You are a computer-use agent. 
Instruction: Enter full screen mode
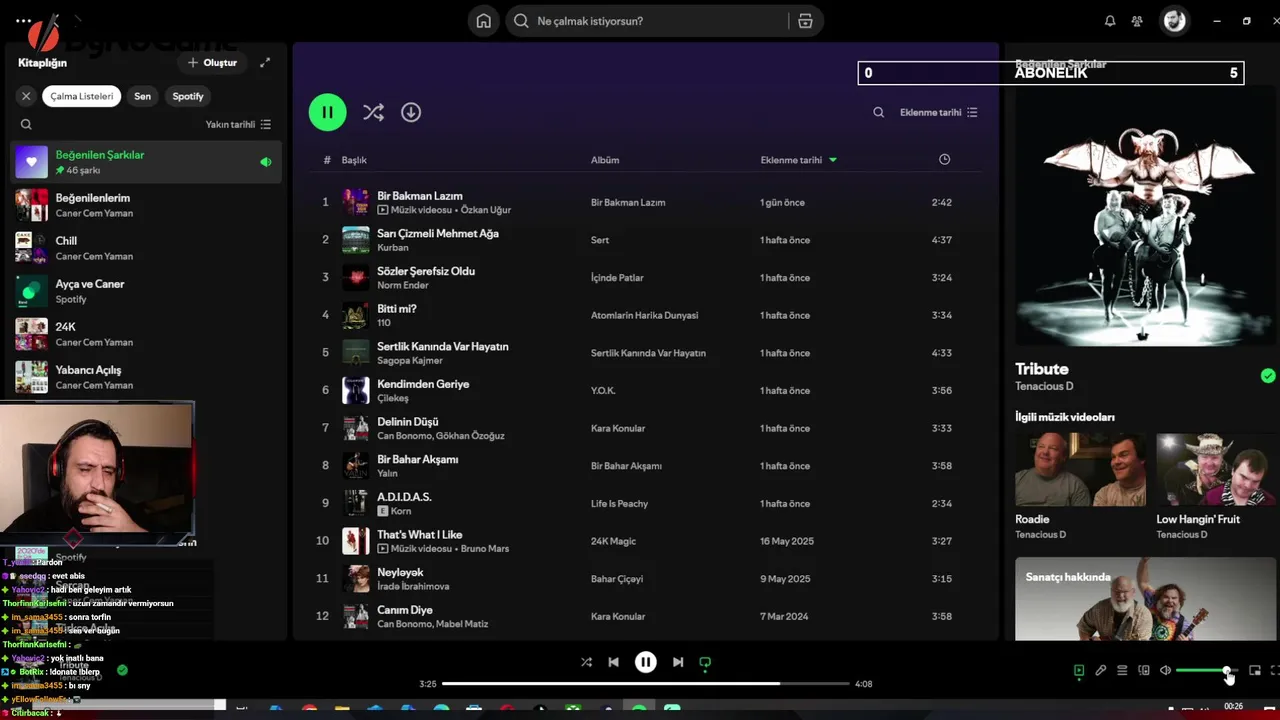click(1275, 670)
